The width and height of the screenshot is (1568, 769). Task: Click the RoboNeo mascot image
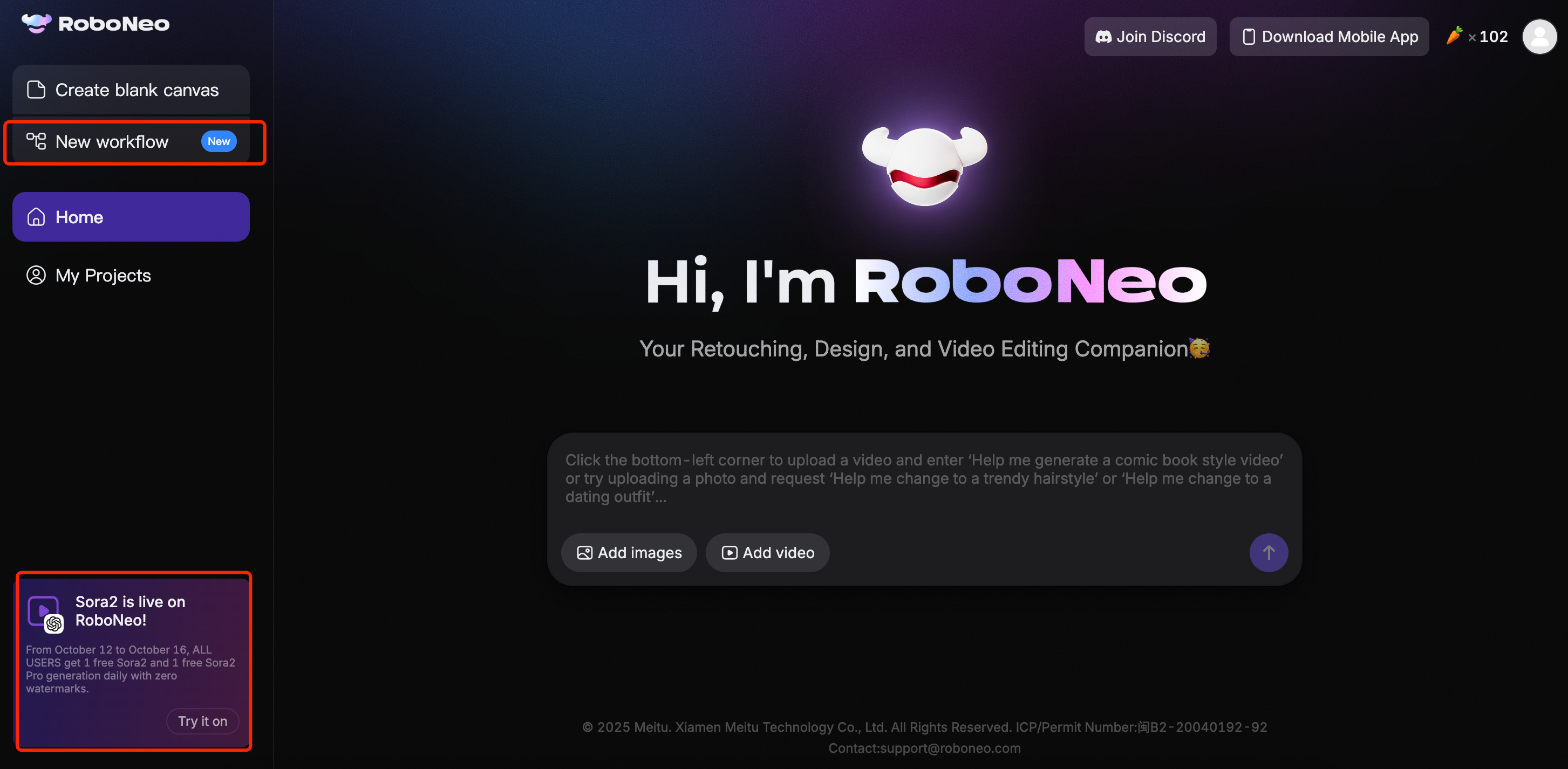pos(924,166)
